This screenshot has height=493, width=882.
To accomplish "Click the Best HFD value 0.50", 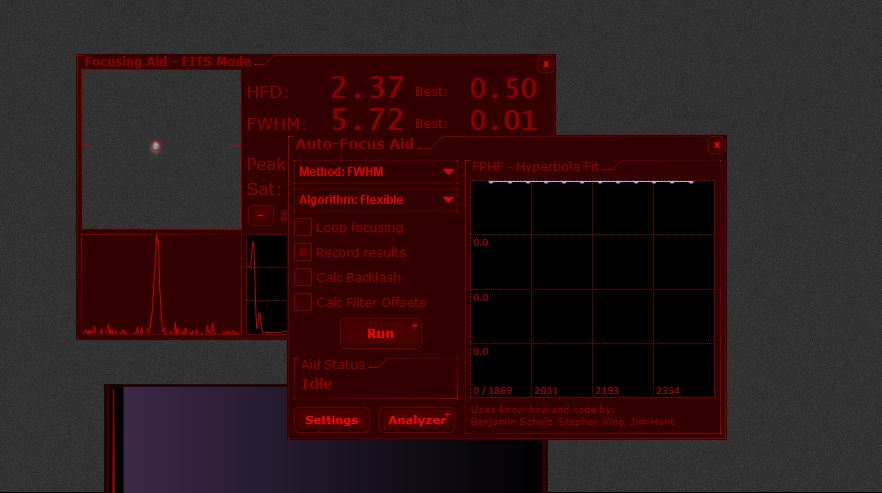I will 503,89.
